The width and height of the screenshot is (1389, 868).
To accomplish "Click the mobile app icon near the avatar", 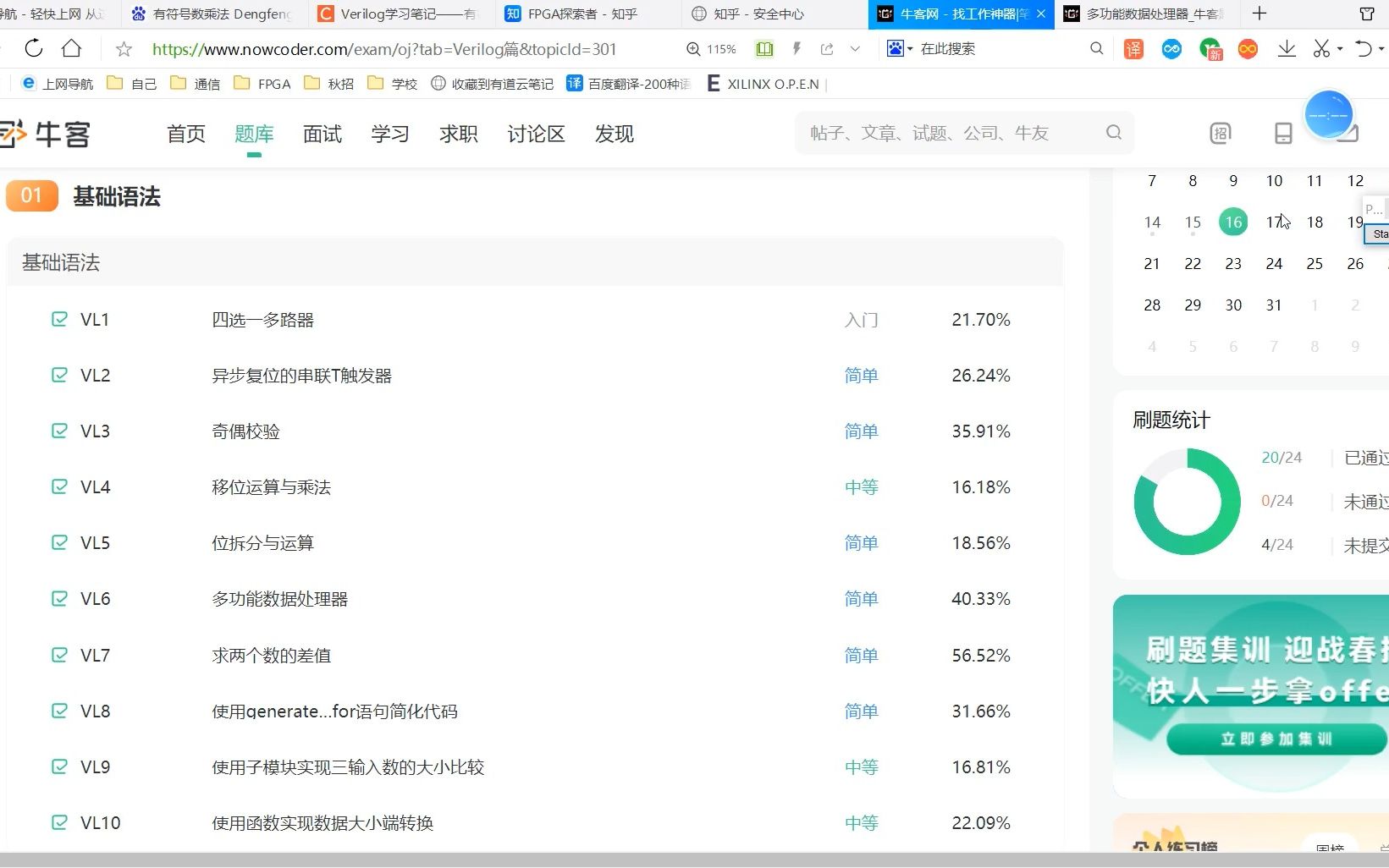I will coord(1283,133).
